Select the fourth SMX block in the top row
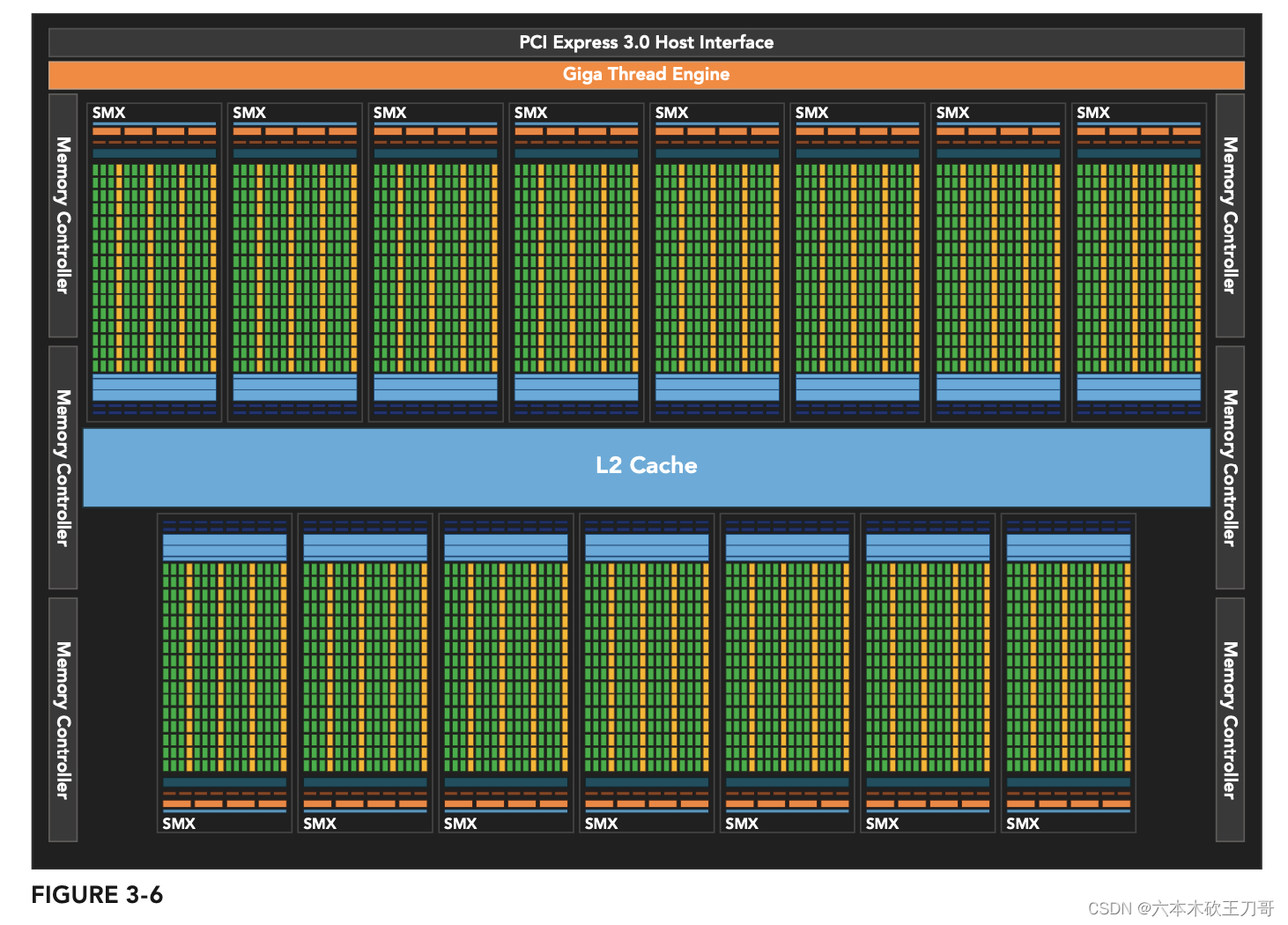The width and height of the screenshot is (1288, 925). point(575,260)
